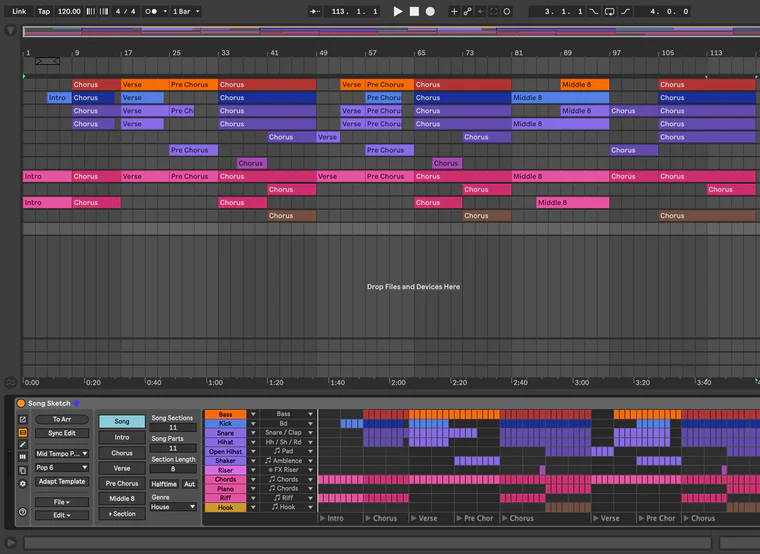Click the pop-out icon in Song Sketch
760x554 pixels.
pyautogui.click(x=22, y=419)
